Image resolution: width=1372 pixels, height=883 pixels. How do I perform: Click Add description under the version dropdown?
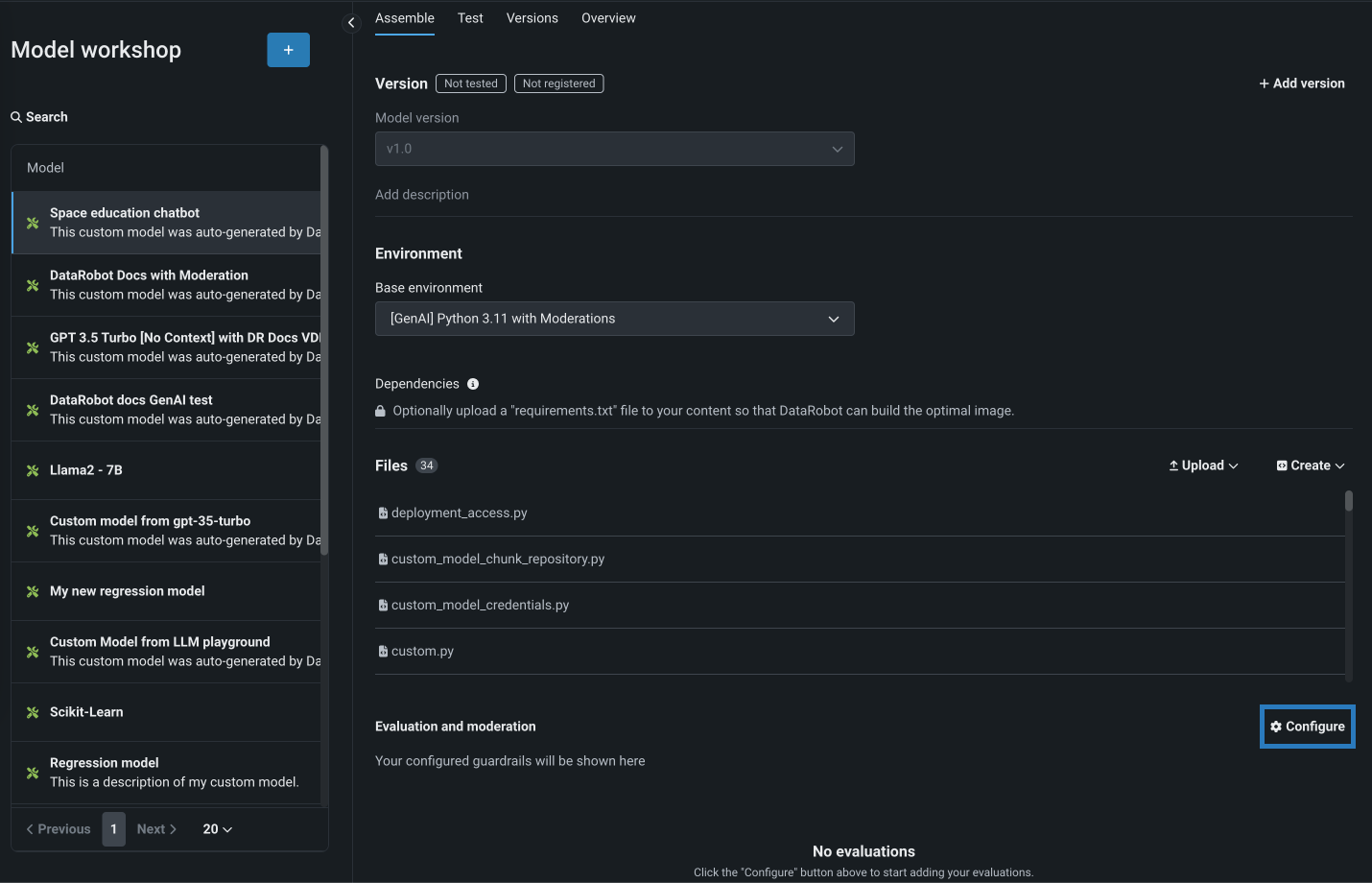point(422,194)
